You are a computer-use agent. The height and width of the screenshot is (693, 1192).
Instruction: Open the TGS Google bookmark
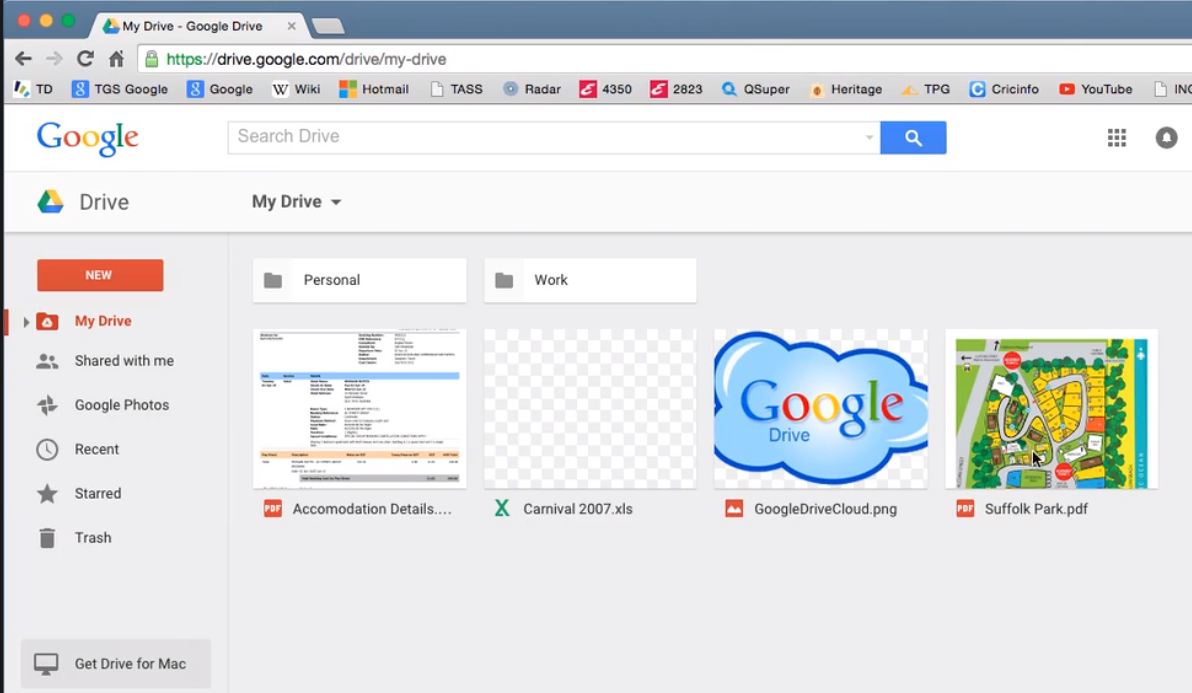click(119, 89)
